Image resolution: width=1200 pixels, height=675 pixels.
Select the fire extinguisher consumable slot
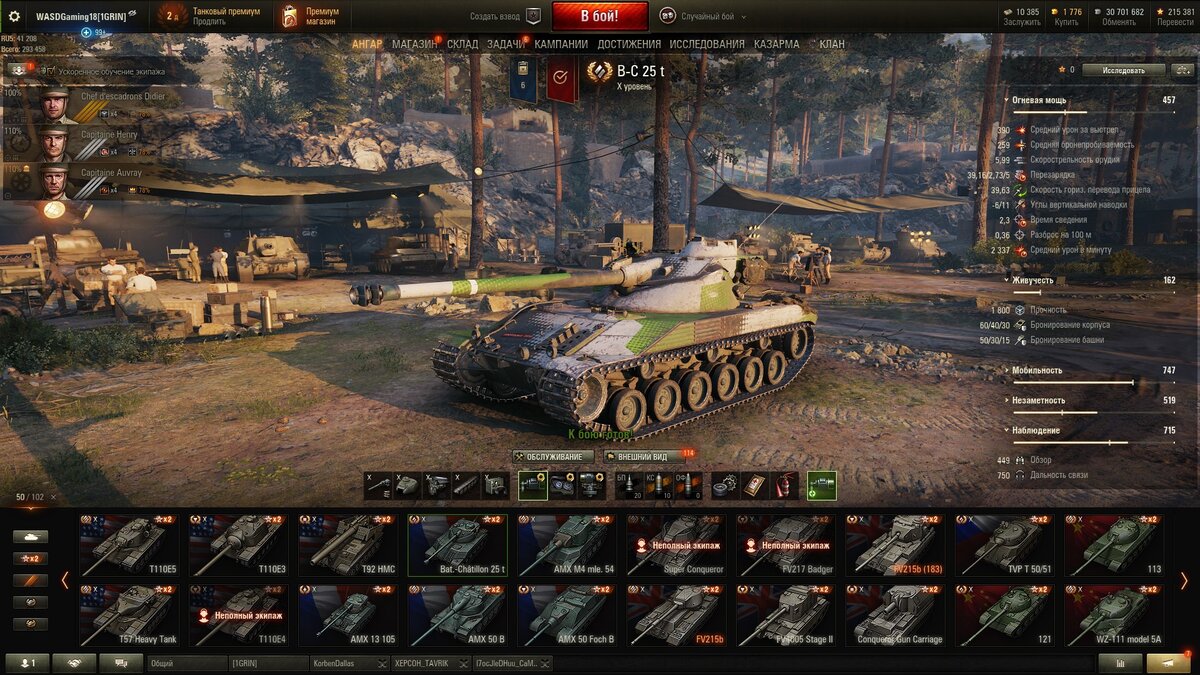tap(786, 485)
